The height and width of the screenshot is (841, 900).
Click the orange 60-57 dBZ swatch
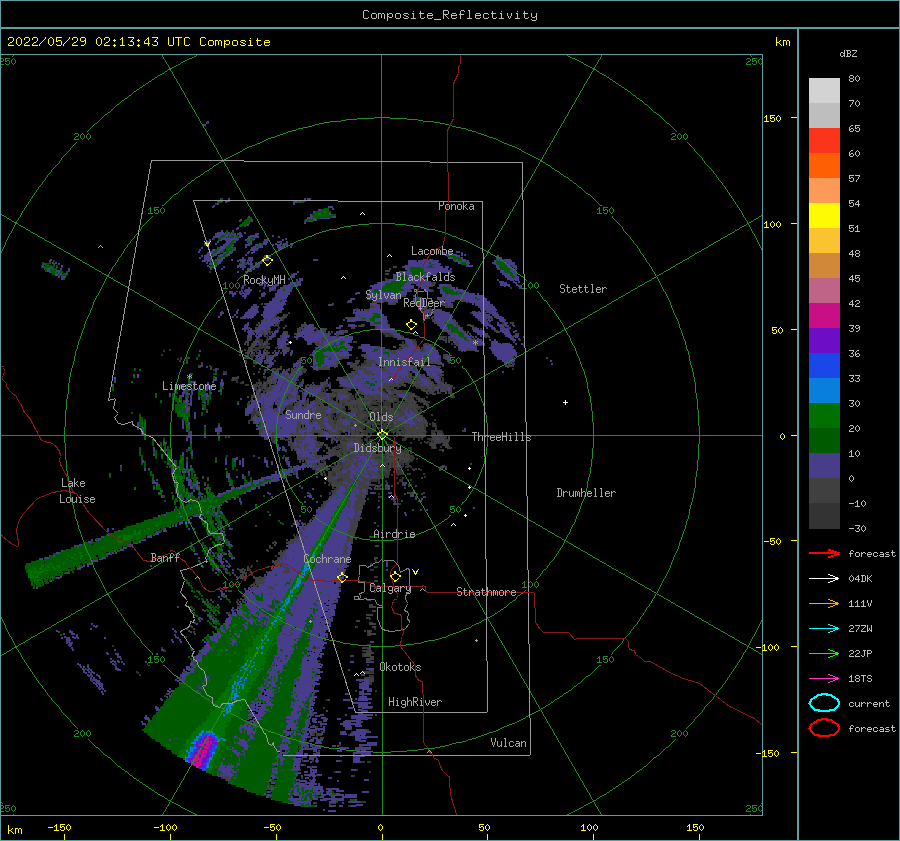click(824, 166)
